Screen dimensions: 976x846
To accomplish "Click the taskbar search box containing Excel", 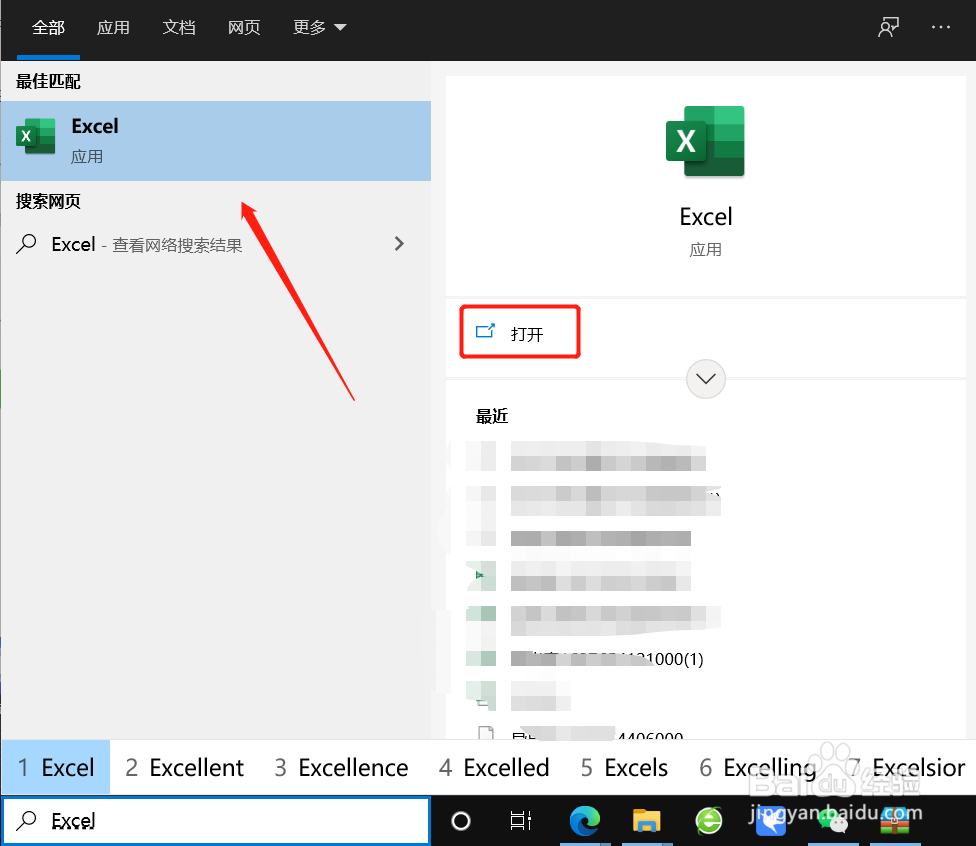I will 216,820.
